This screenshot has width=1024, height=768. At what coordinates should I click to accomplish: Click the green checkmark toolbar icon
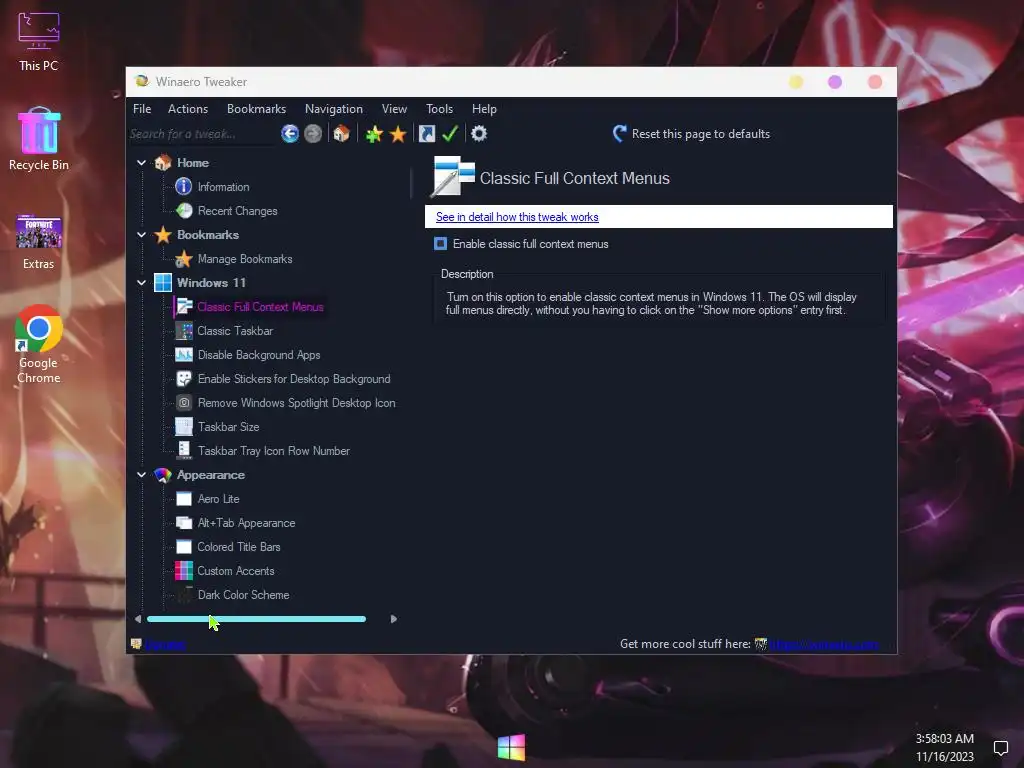(450, 134)
